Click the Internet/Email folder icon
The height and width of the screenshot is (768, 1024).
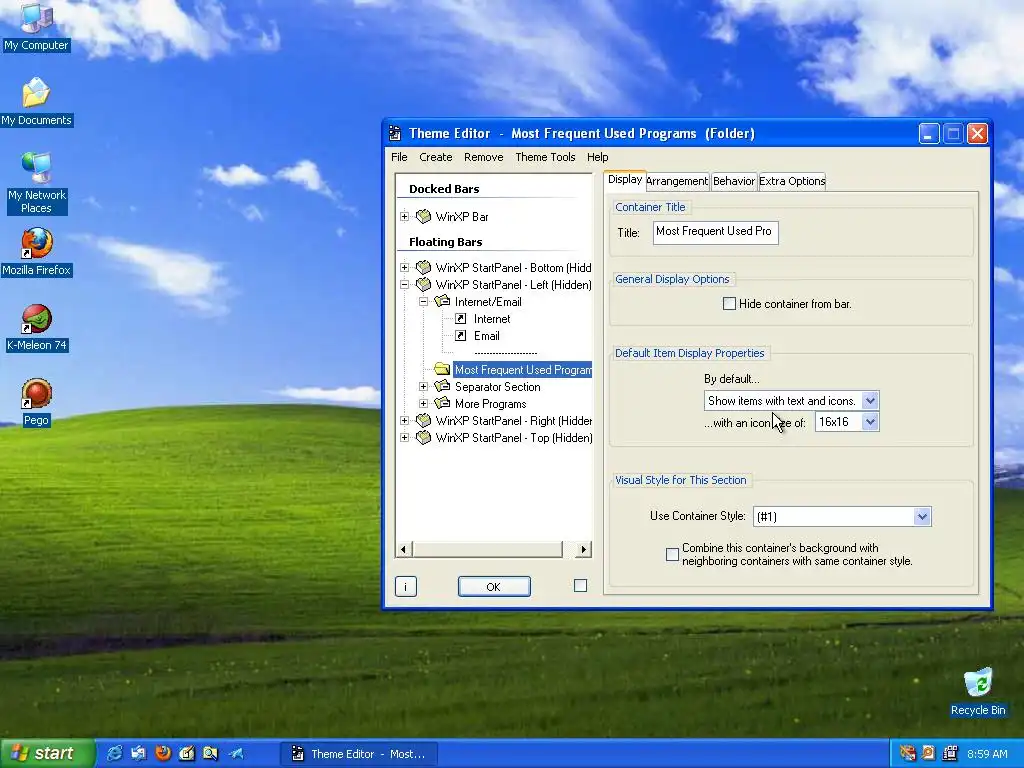442,301
